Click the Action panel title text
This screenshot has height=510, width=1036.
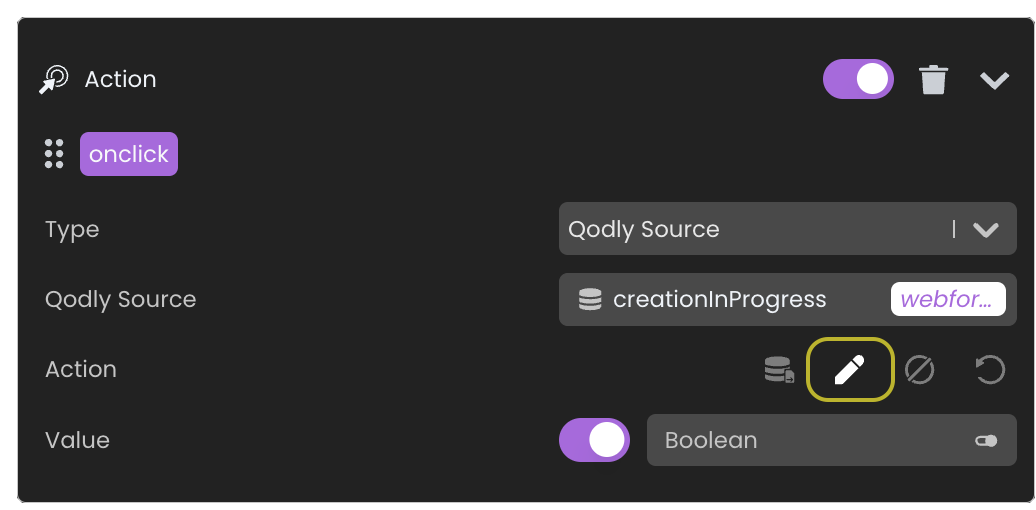tap(120, 80)
